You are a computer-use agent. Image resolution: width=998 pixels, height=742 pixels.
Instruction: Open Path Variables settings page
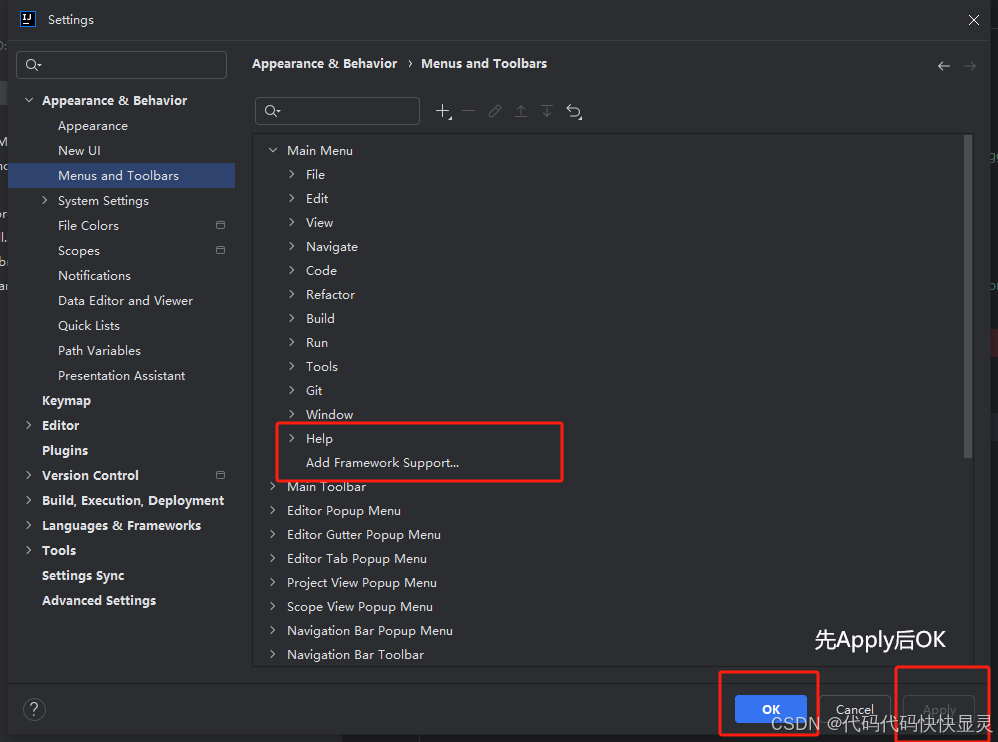(99, 351)
